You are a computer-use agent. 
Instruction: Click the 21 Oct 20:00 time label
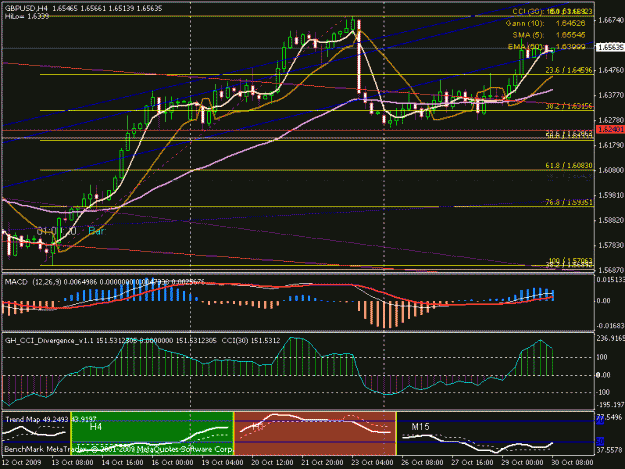322,463
